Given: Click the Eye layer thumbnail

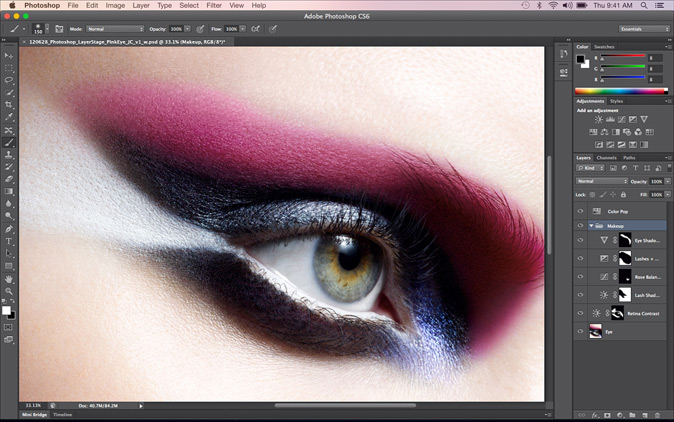Looking at the screenshot, I should (x=595, y=330).
